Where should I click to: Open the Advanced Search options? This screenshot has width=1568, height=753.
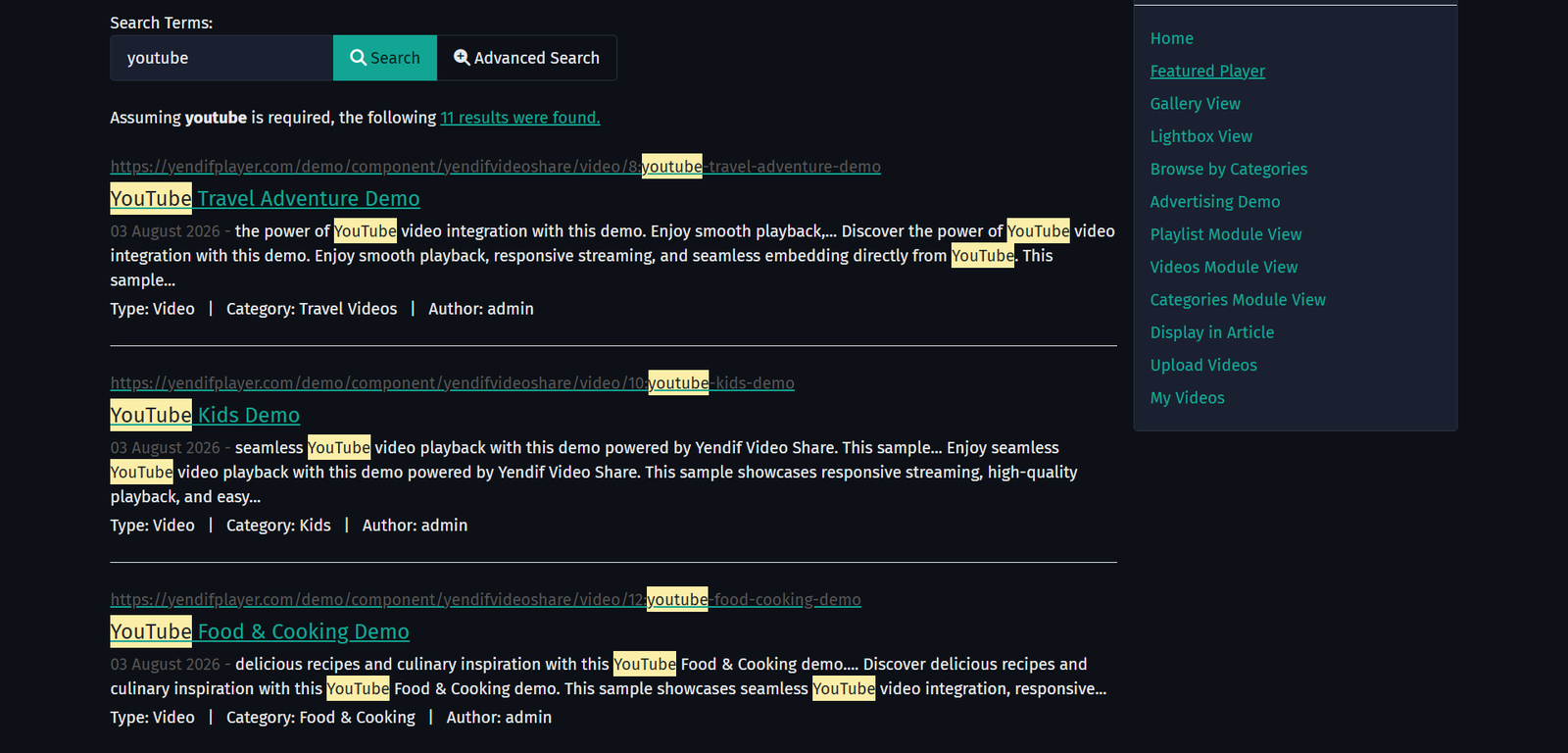point(526,58)
